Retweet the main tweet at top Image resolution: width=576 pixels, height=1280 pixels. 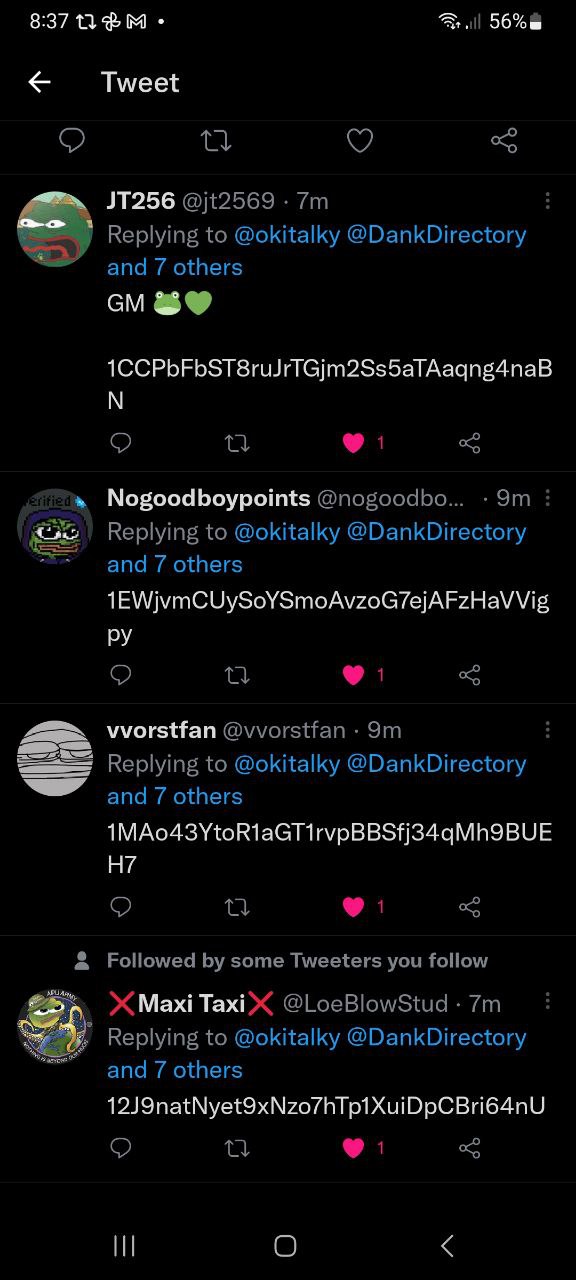click(x=216, y=141)
